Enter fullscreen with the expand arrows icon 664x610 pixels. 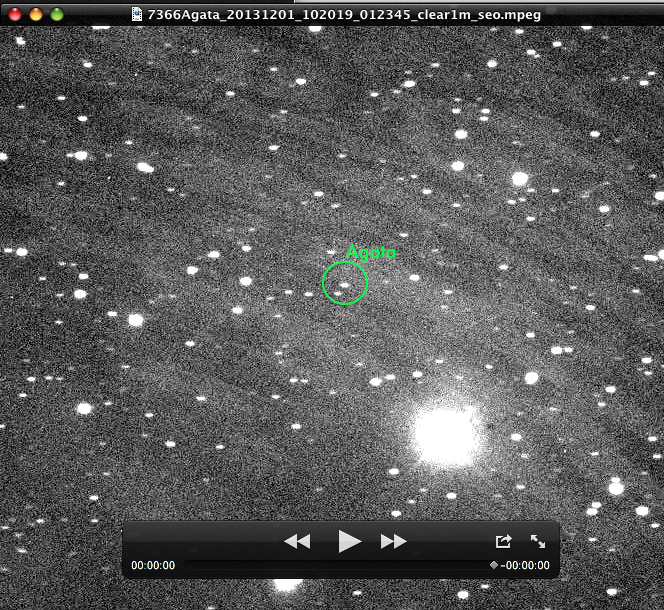coord(538,541)
